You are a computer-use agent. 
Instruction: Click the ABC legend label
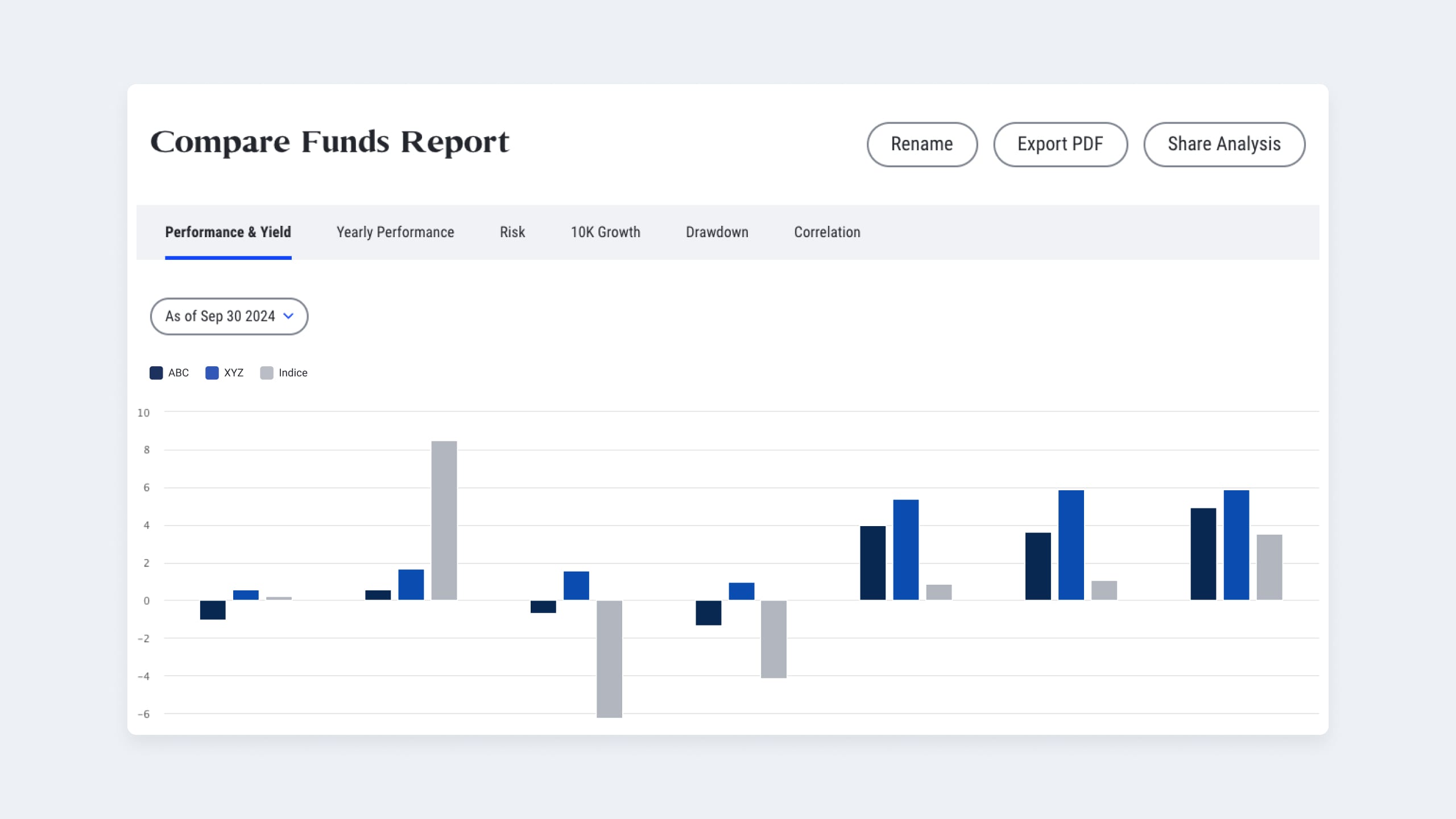pos(178,373)
